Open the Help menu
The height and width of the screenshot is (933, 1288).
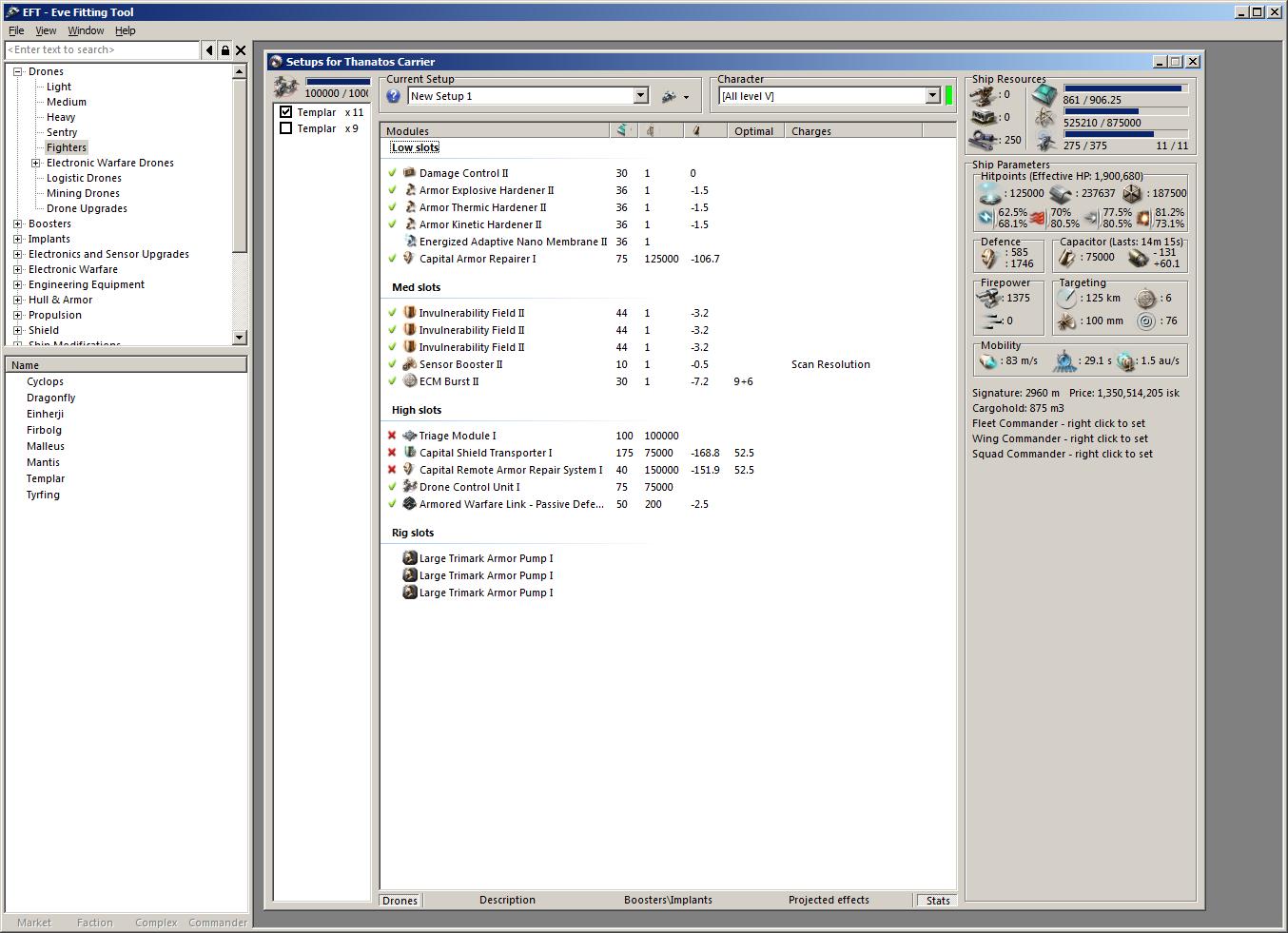pyautogui.click(x=126, y=30)
